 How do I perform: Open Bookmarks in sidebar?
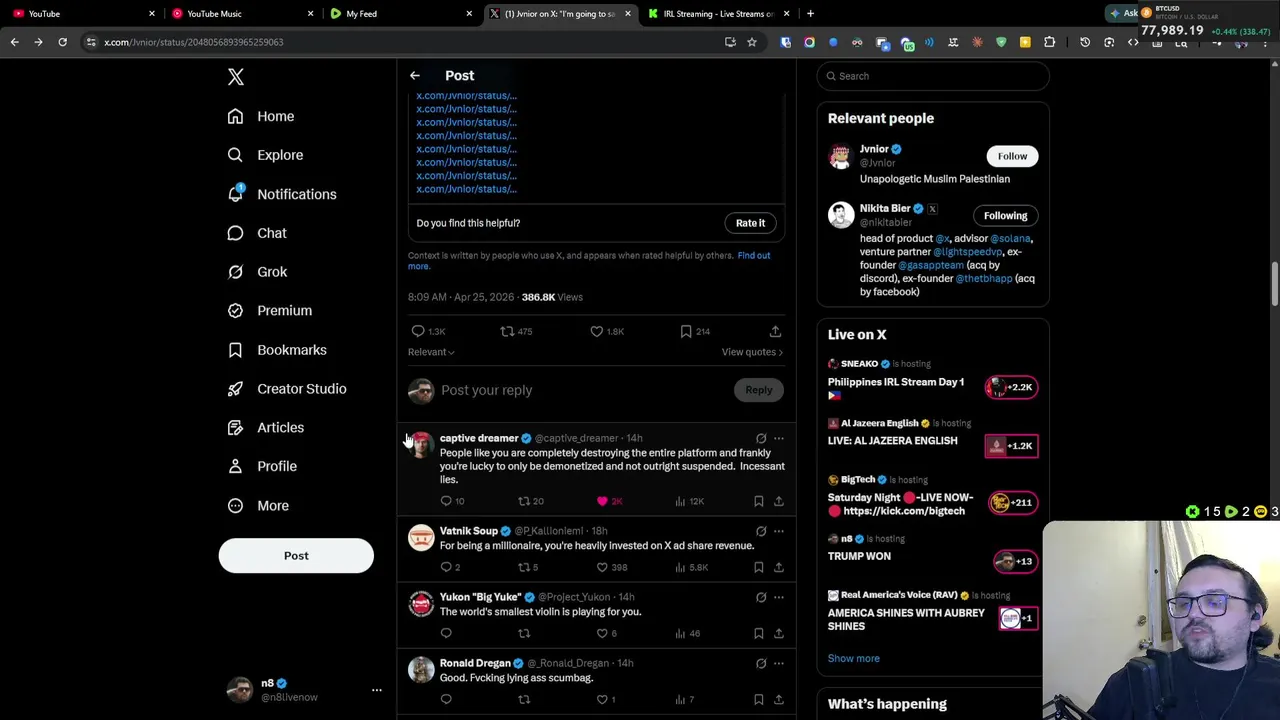(x=277, y=350)
